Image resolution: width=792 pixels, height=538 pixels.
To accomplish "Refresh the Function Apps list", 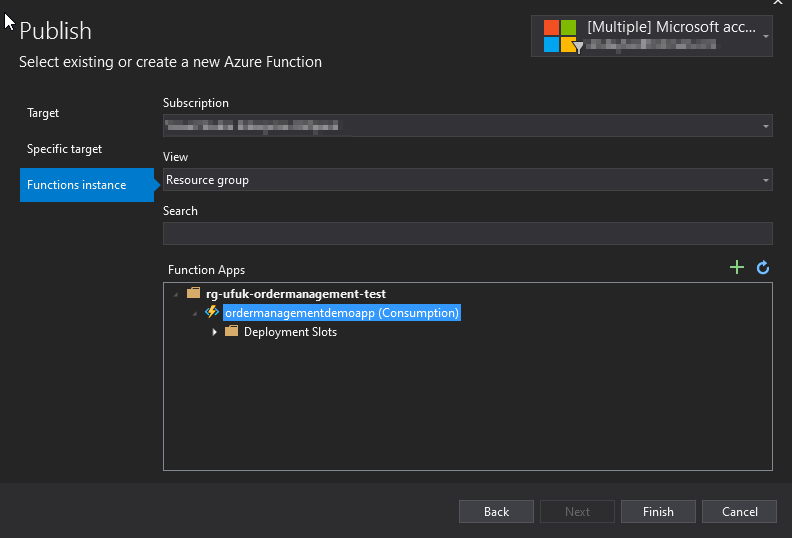I will click(763, 267).
